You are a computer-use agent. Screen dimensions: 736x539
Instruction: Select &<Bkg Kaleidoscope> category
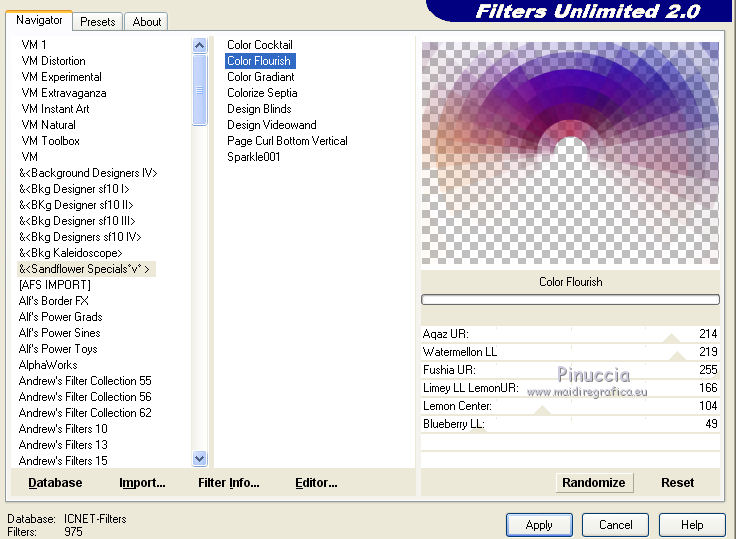(70, 253)
